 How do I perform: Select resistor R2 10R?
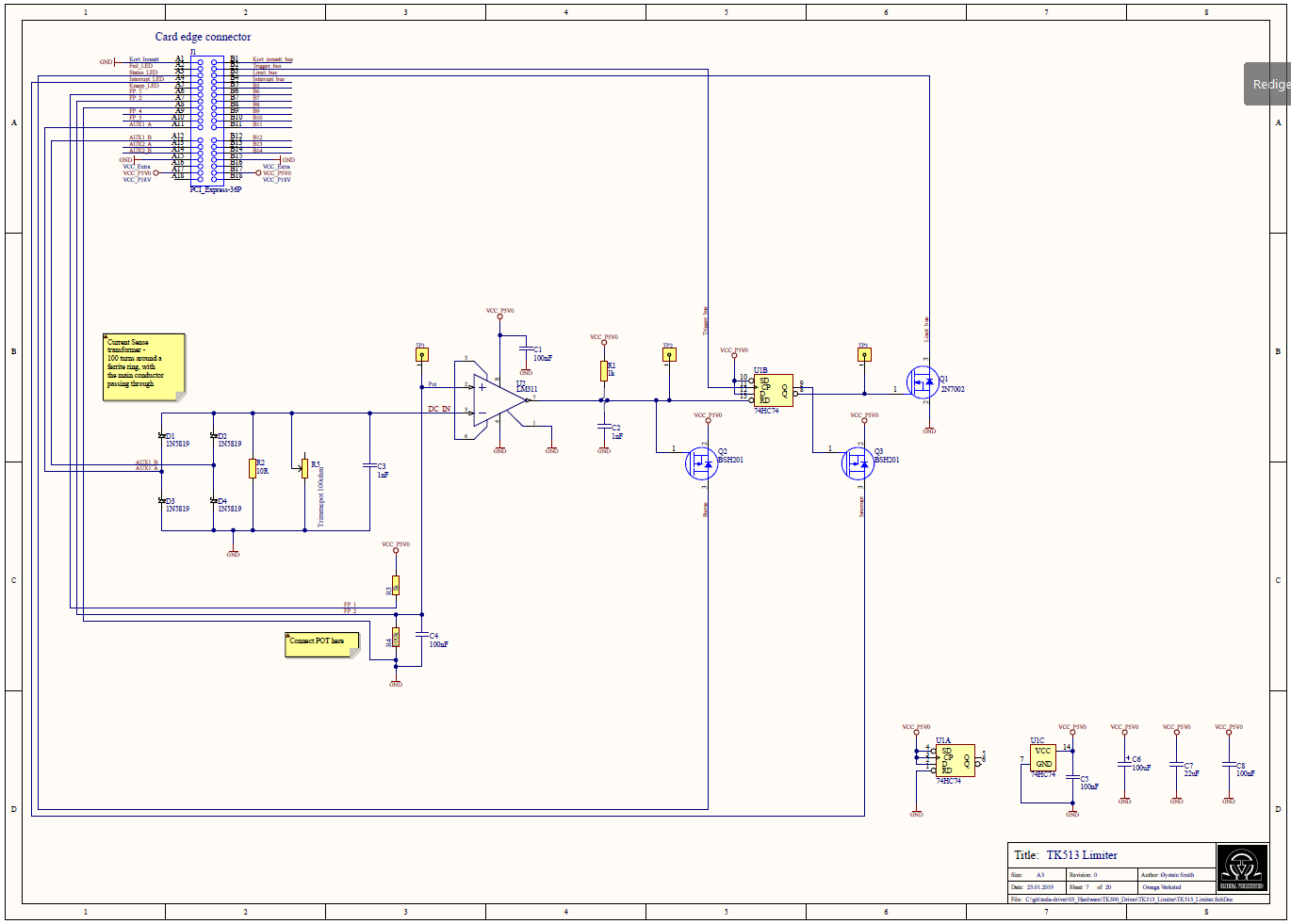(x=253, y=468)
